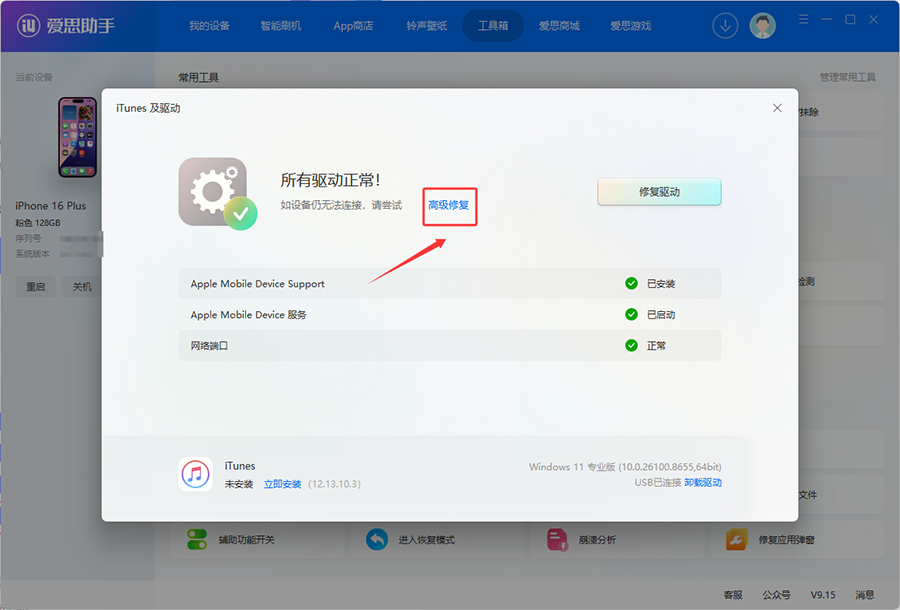Image resolution: width=900 pixels, height=610 pixels.
Task: Open 爱思游戏 tab
Action: 630,26
